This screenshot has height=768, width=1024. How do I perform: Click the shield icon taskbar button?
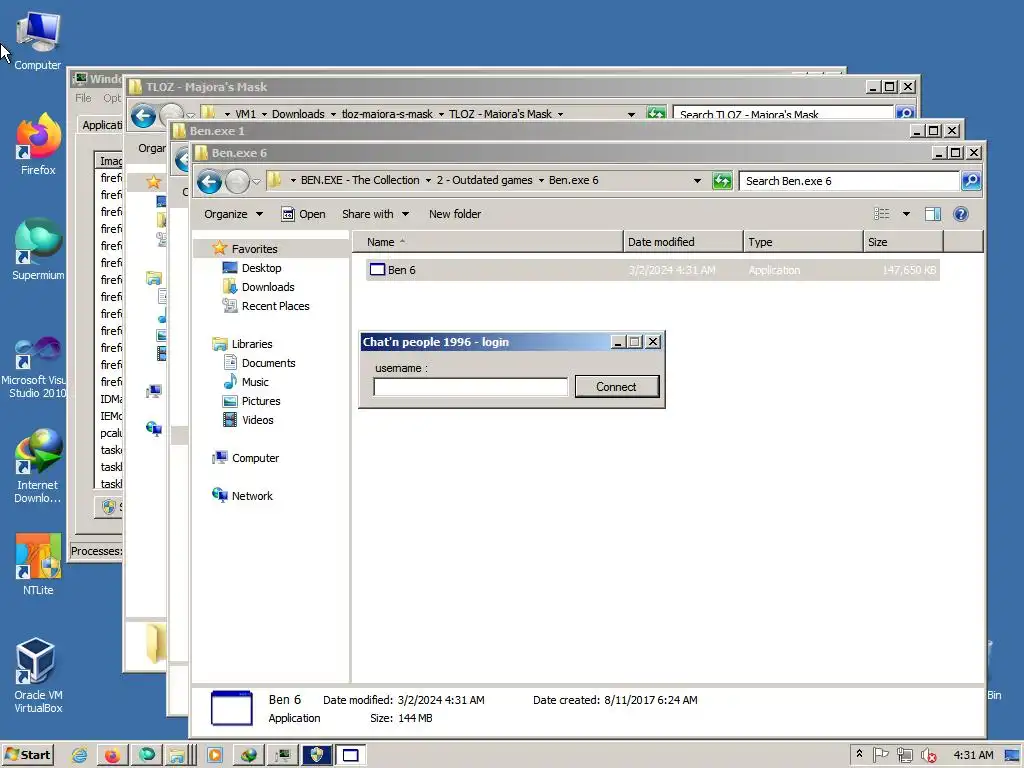(x=317, y=756)
